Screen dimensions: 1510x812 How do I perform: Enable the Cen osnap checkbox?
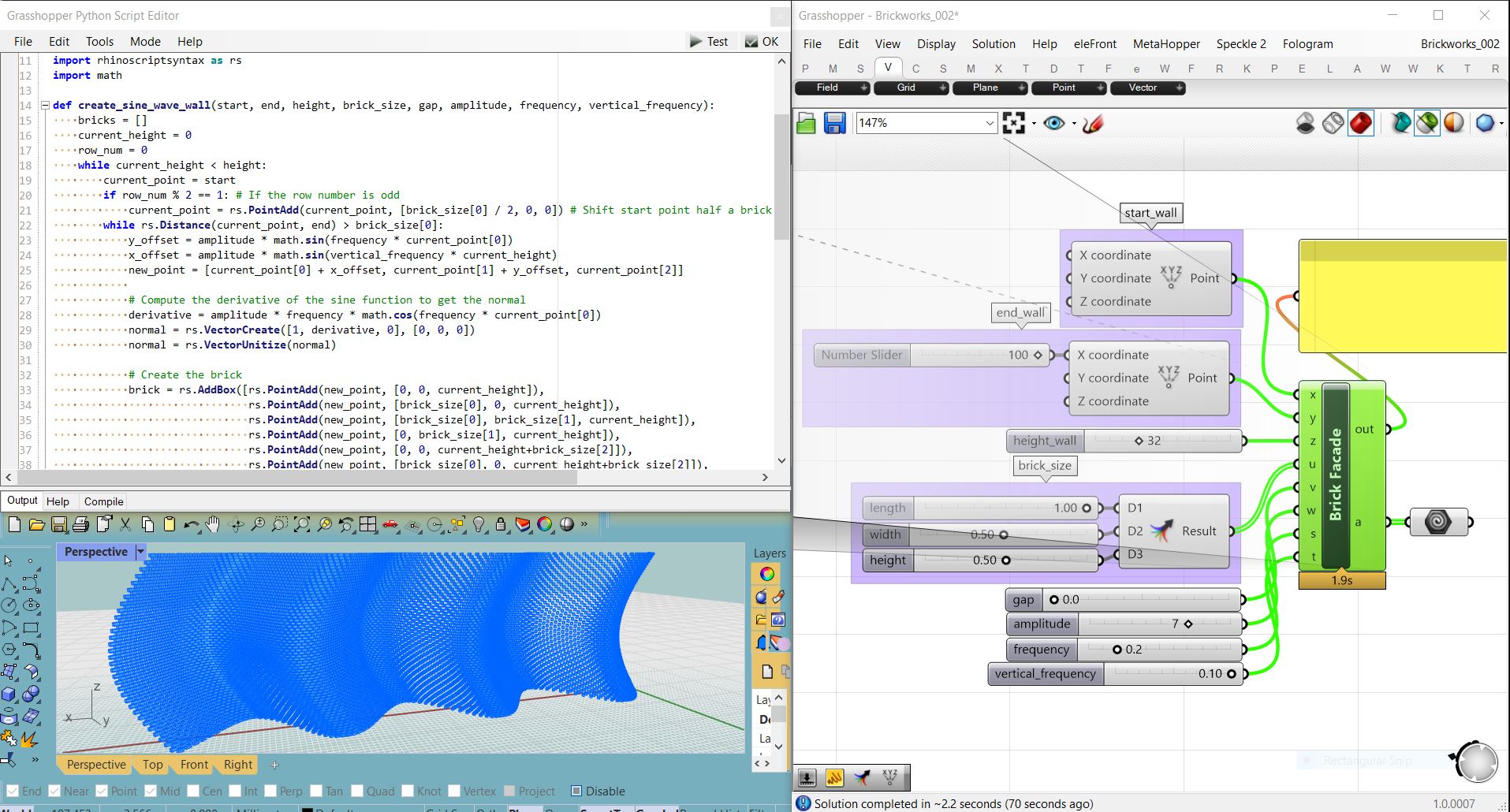click(193, 791)
